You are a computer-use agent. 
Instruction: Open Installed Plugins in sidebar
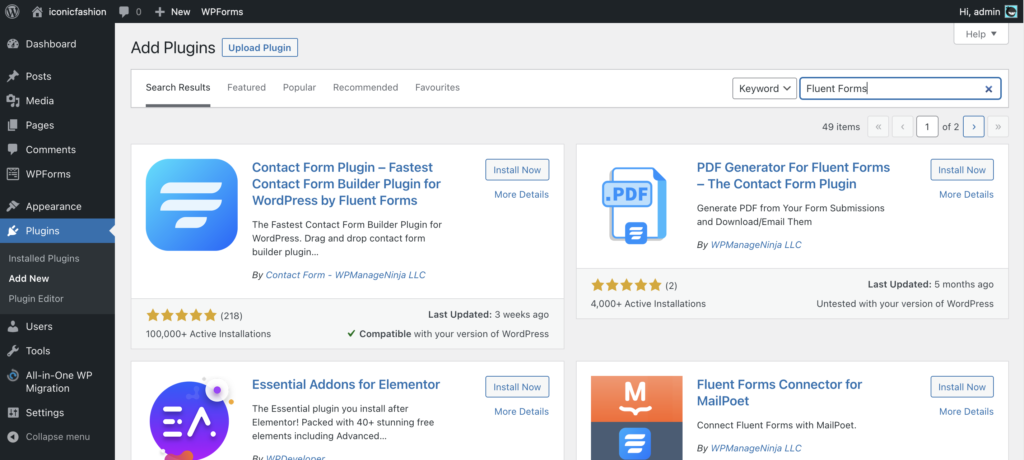44,258
